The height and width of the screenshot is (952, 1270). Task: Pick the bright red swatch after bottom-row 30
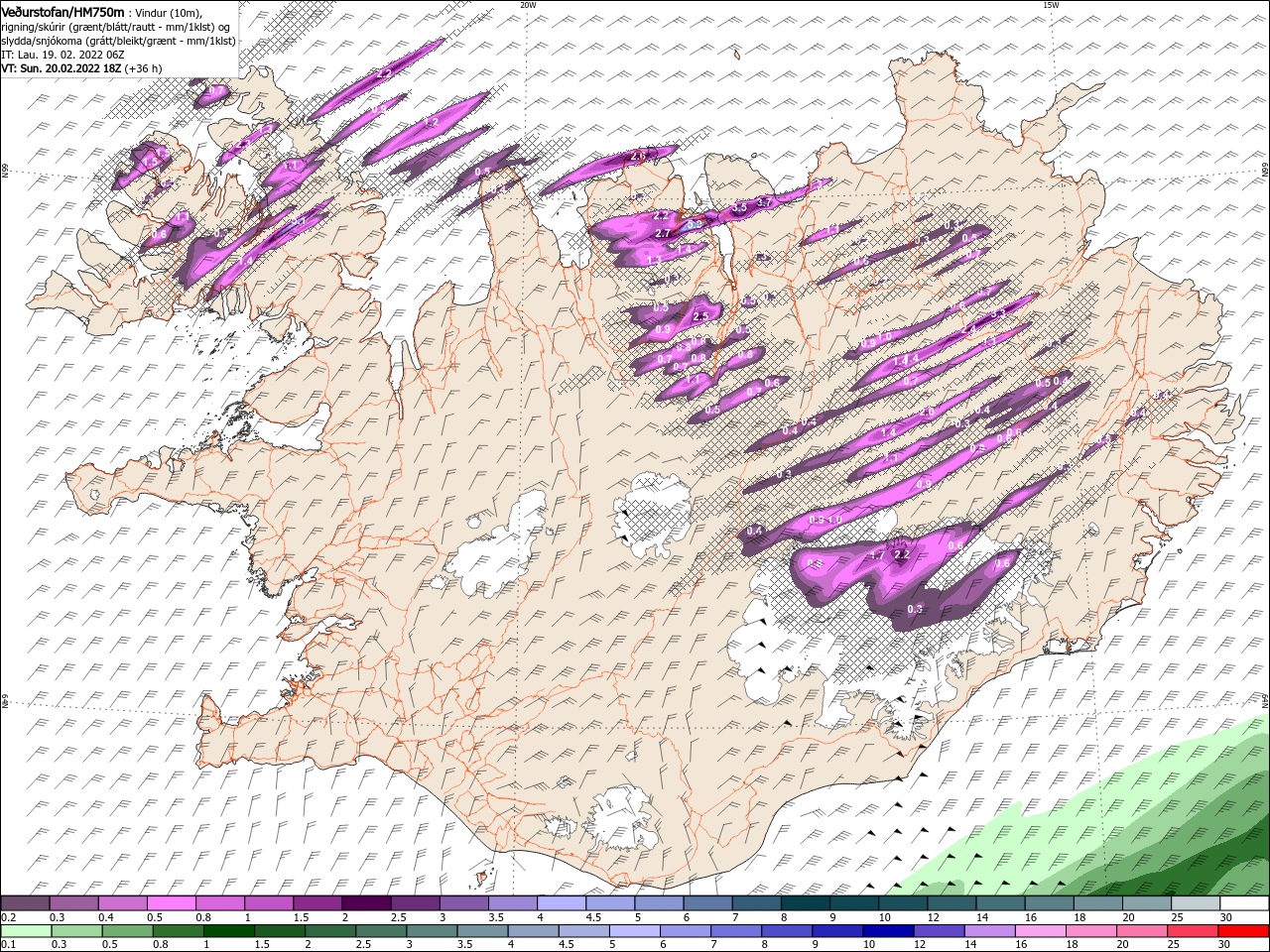point(1243,930)
